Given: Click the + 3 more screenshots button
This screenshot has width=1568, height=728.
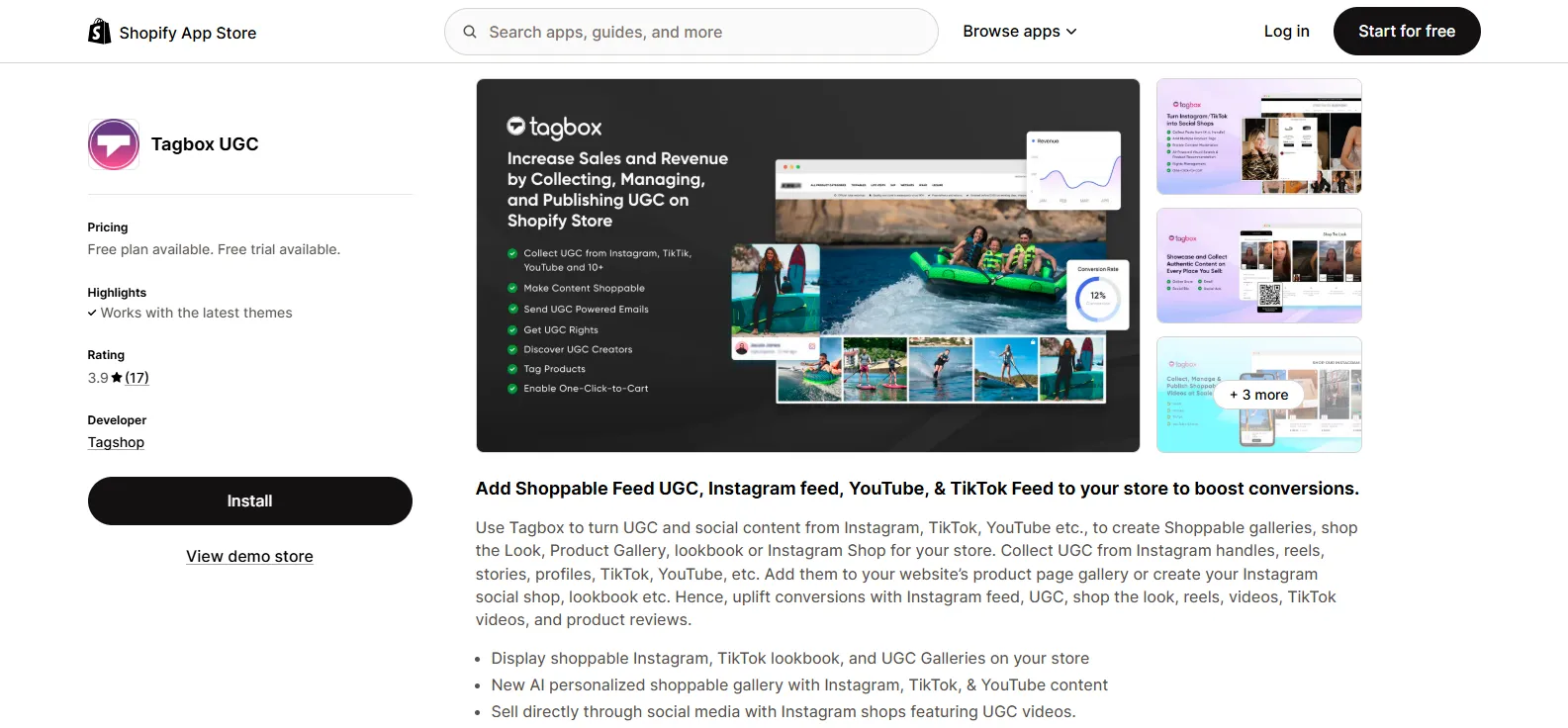Looking at the screenshot, I should [1258, 395].
